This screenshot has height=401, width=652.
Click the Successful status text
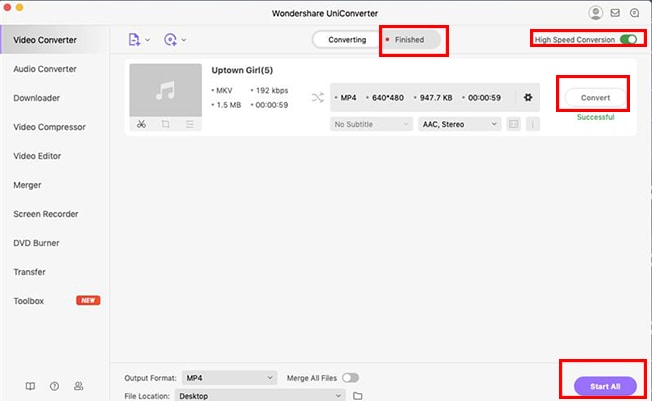(x=595, y=117)
